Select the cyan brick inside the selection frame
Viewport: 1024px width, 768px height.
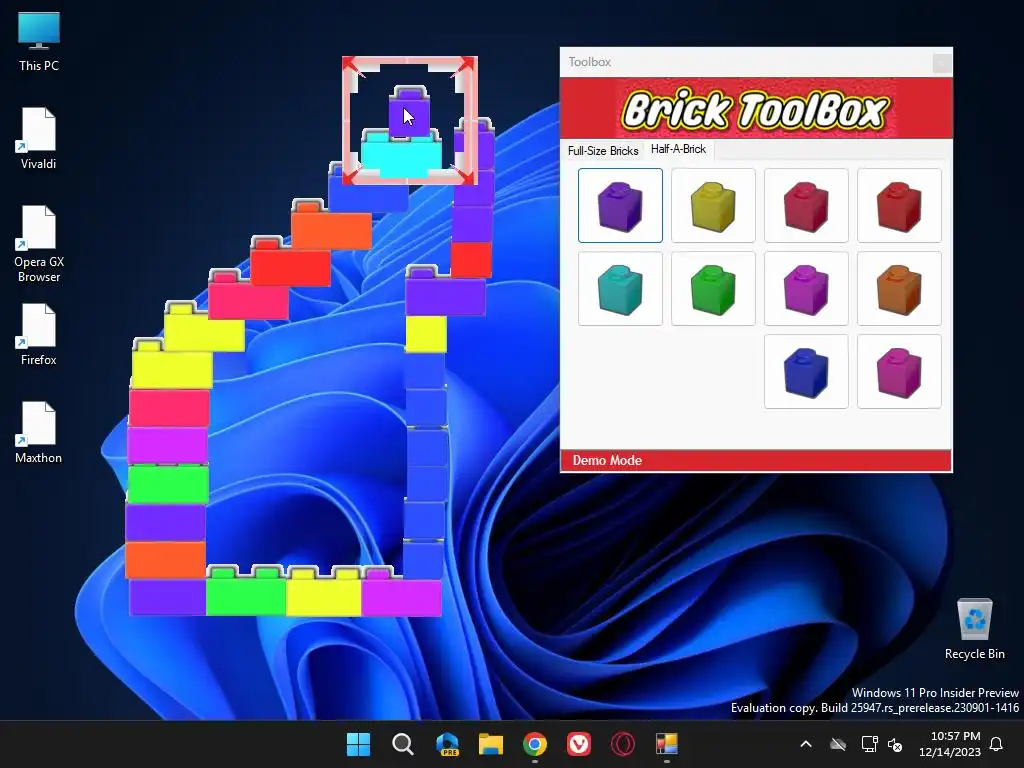tap(402, 155)
